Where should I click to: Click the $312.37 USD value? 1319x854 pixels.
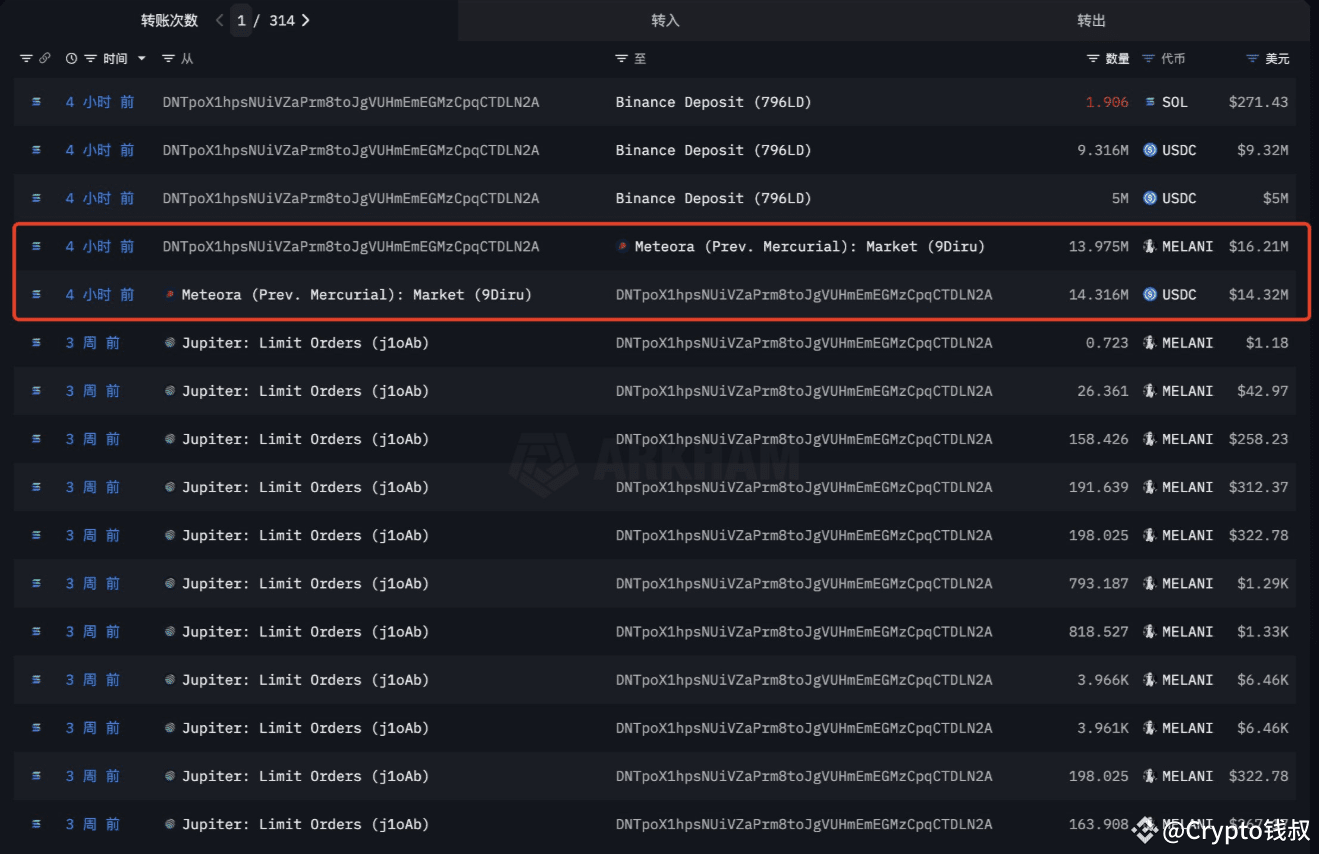(x=1259, y=487)
